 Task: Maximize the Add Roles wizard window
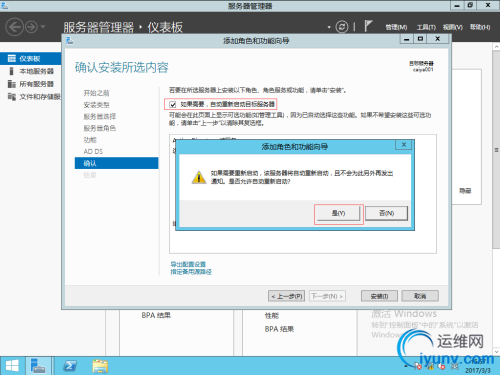[421, 39]
